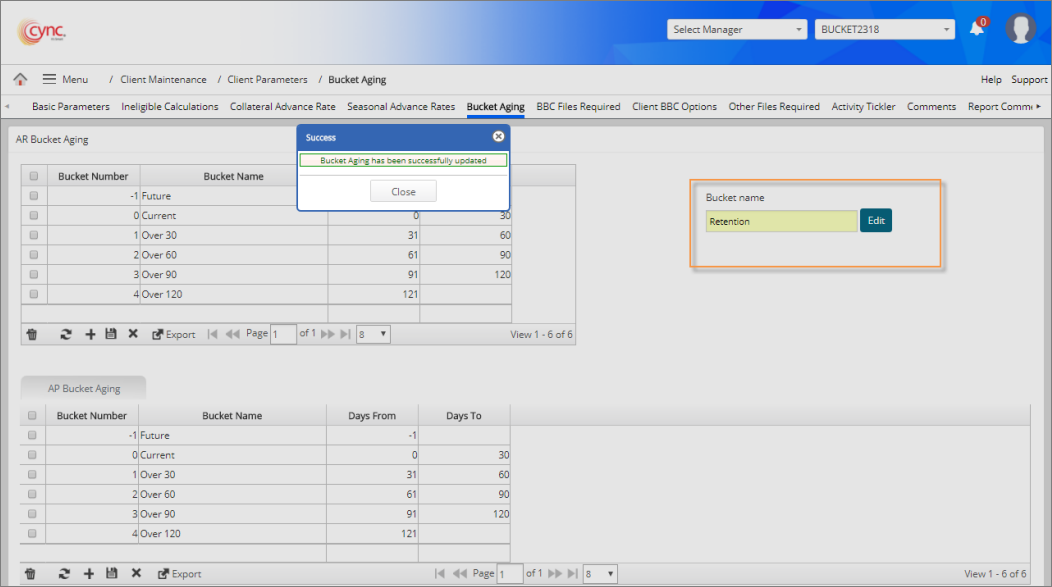Add a new row to AR Bucket Aging
Viewport: 1052px width, 587px height.
90,334
